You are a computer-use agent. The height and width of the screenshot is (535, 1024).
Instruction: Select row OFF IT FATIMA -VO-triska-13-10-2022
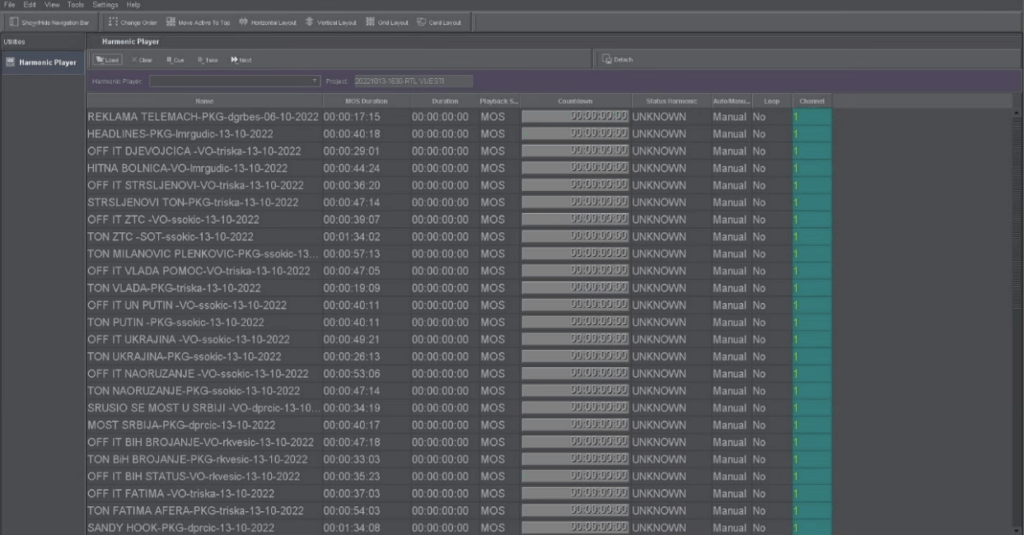[459, 494]
